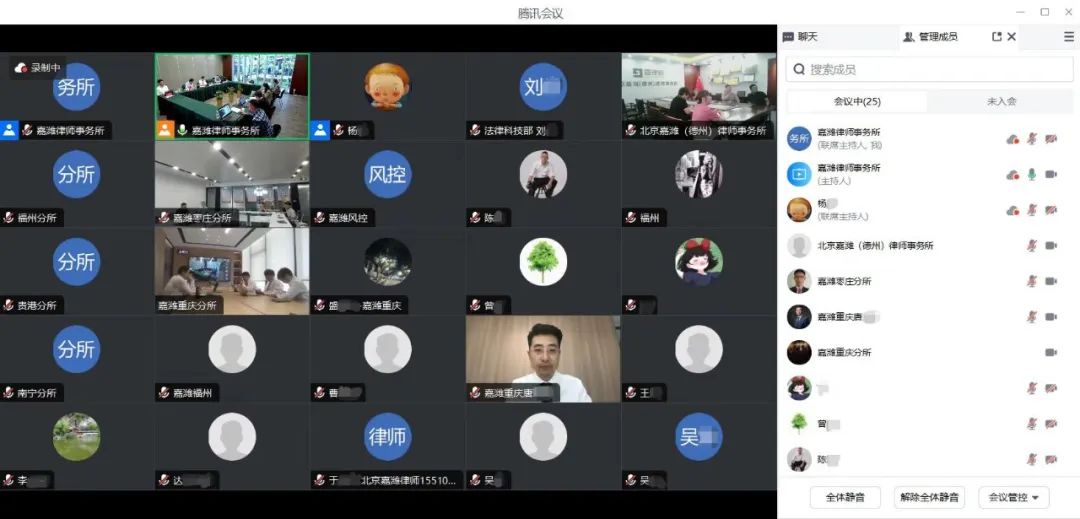Click 嘉潍重庆分所 name in member list

(844, 352)
